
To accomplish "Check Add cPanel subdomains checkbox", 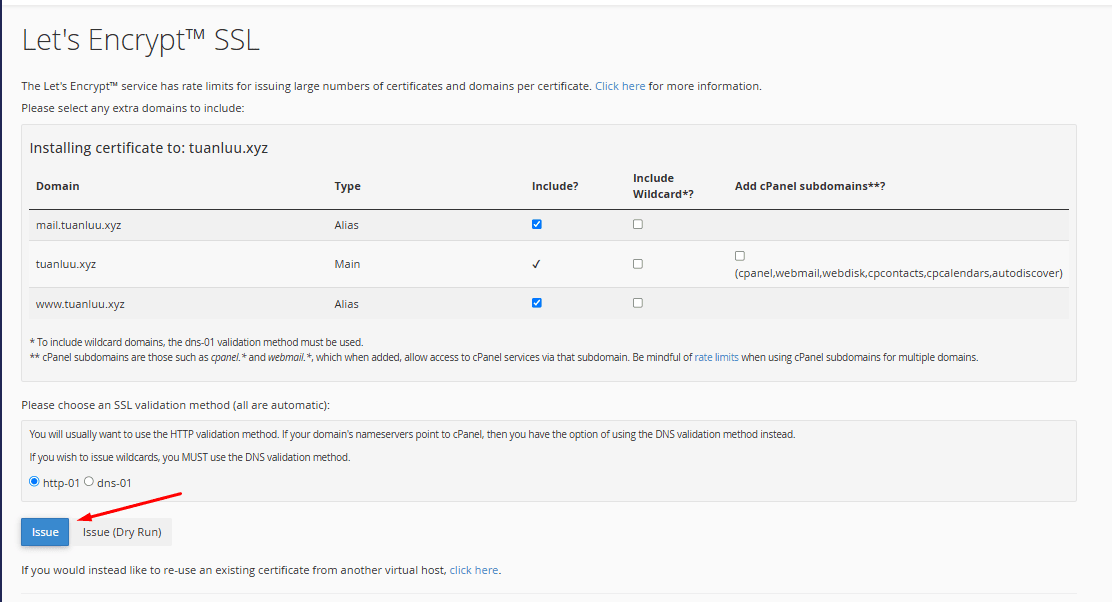I will tap(740, 256).
